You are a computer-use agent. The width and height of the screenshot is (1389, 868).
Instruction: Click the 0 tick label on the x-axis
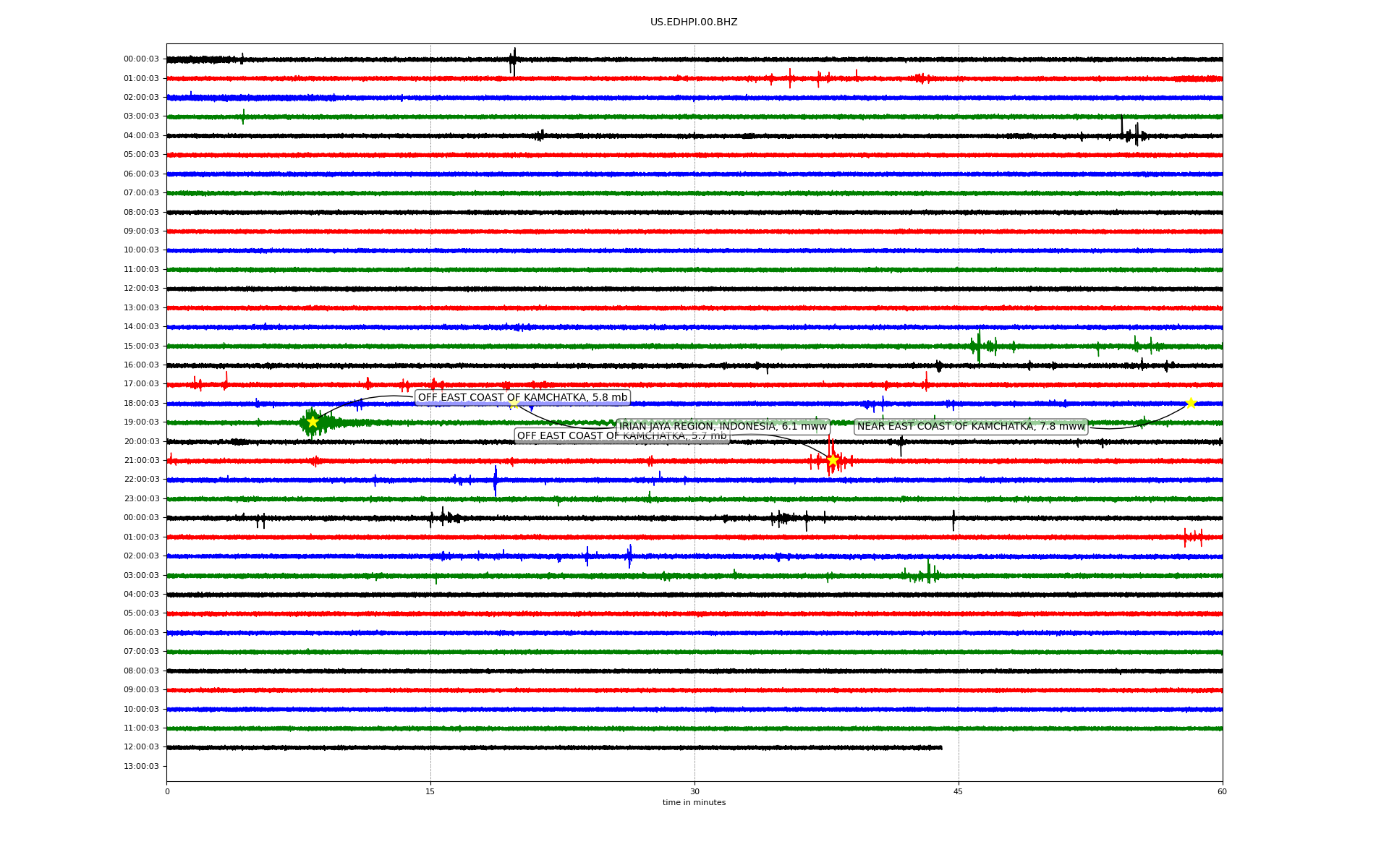pyautogui.click(x=167, y=791)
